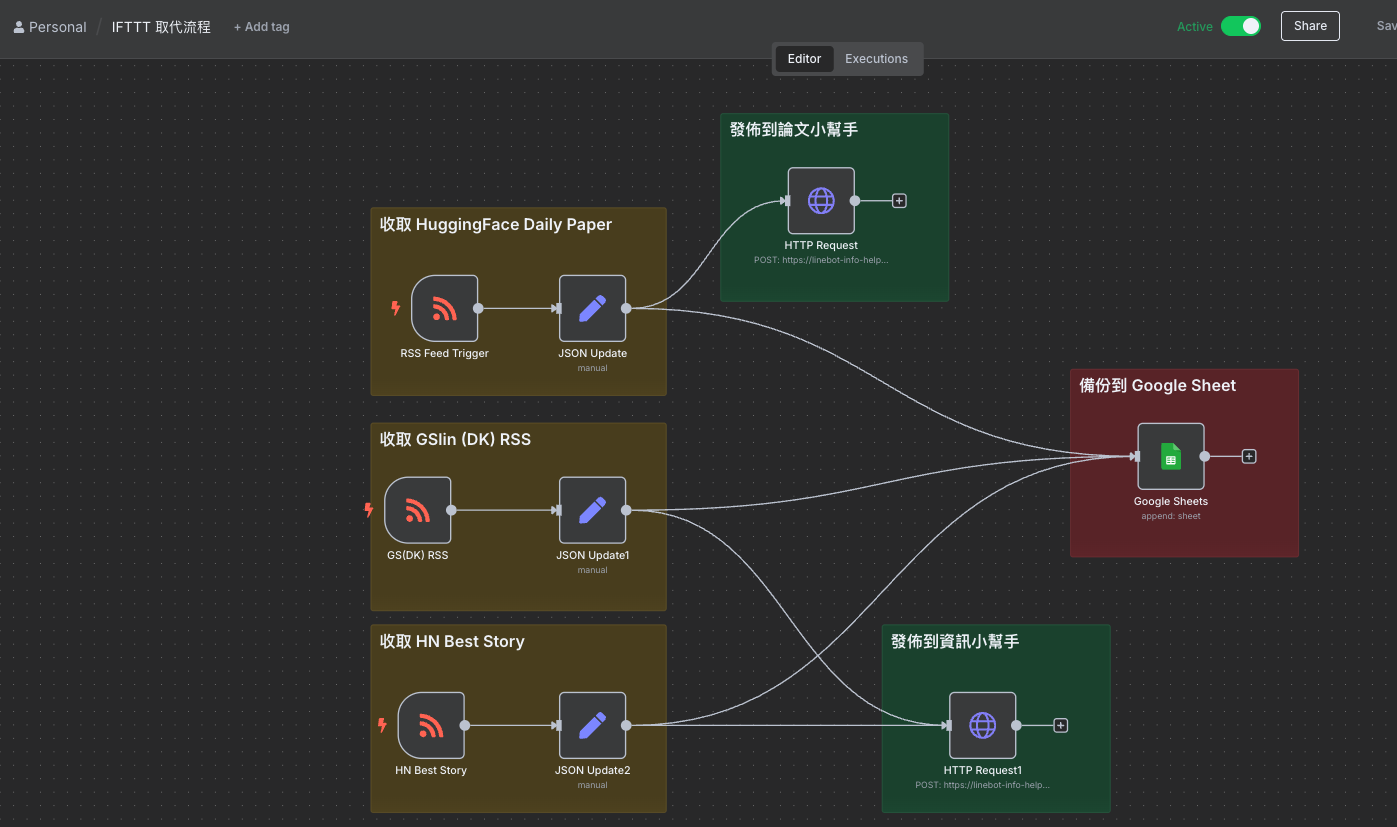The width and height of the screenshot is (1397, 827).
Task: Switch to the Editor tab
Action: [804, 59]
